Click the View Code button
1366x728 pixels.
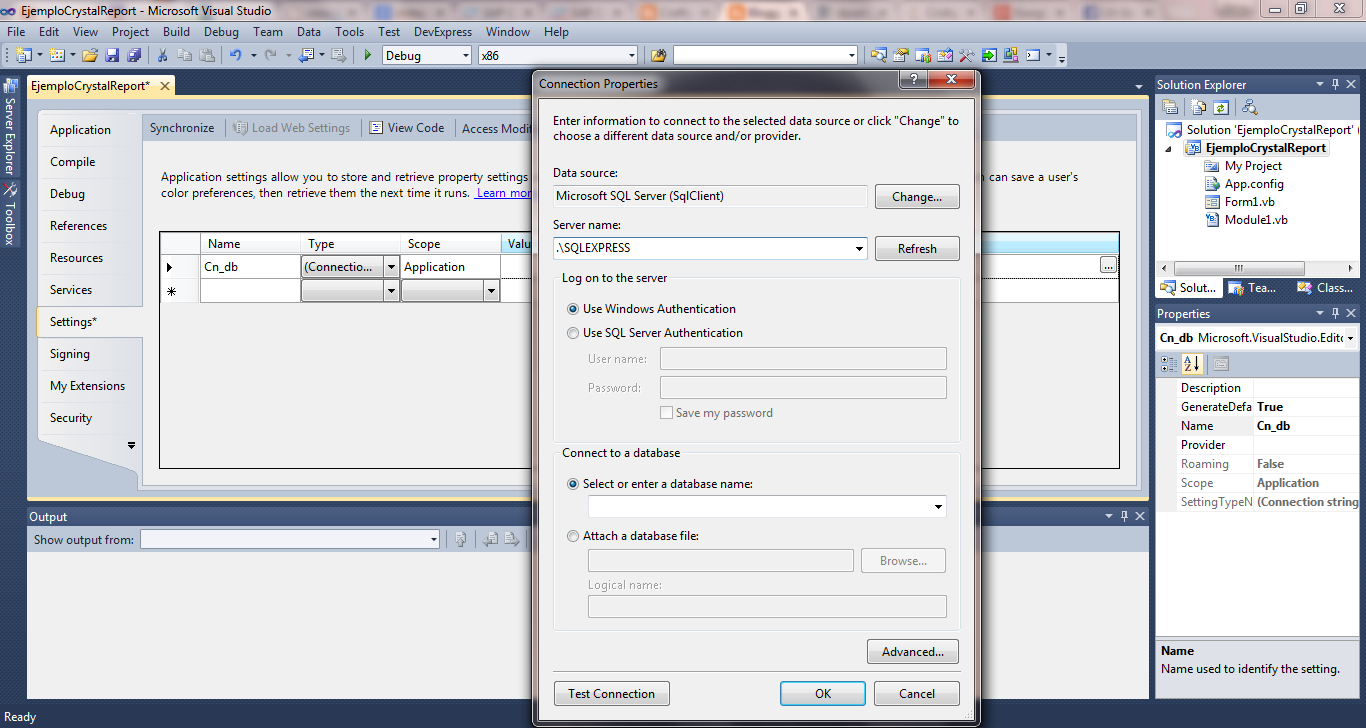click(407, 128)
